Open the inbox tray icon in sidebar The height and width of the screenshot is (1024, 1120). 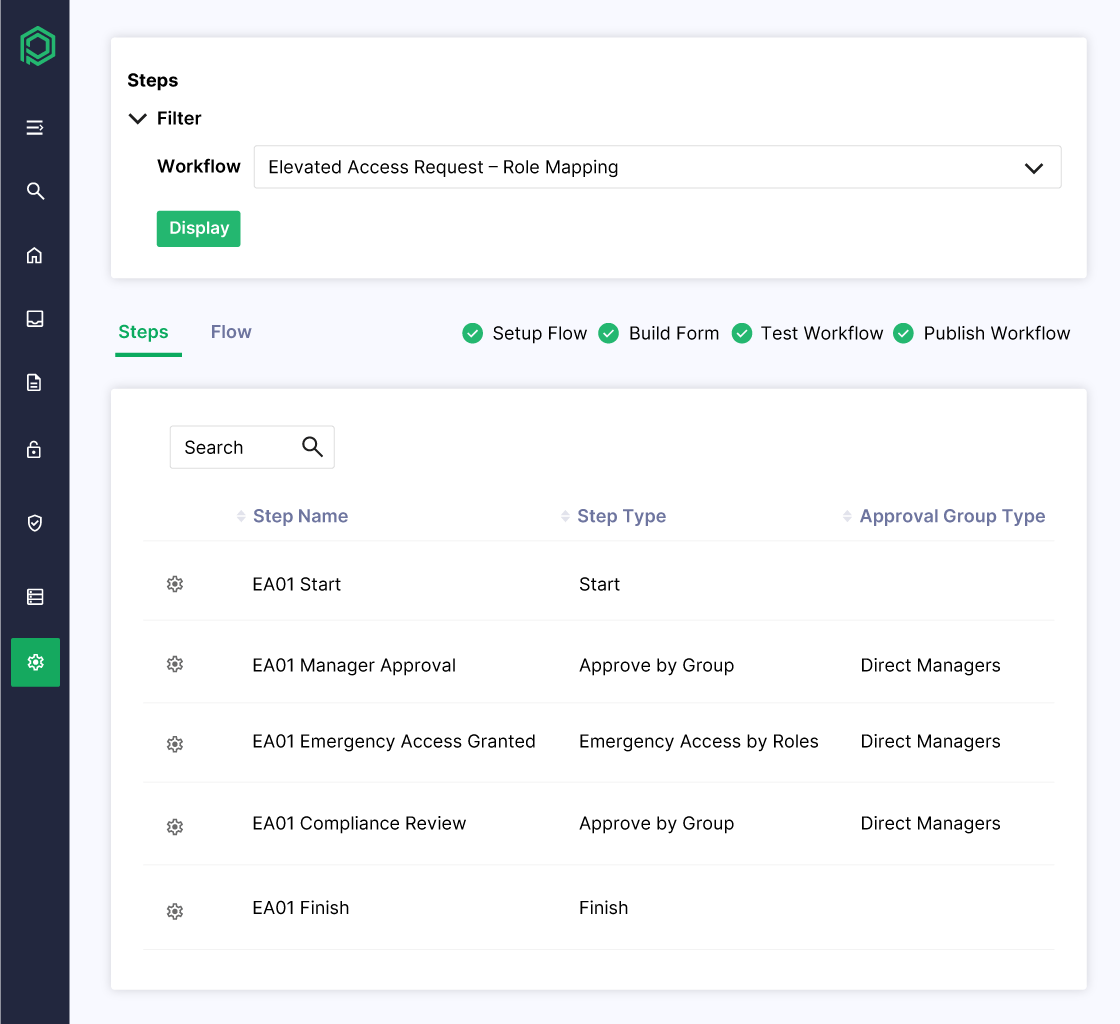point(35,318)
